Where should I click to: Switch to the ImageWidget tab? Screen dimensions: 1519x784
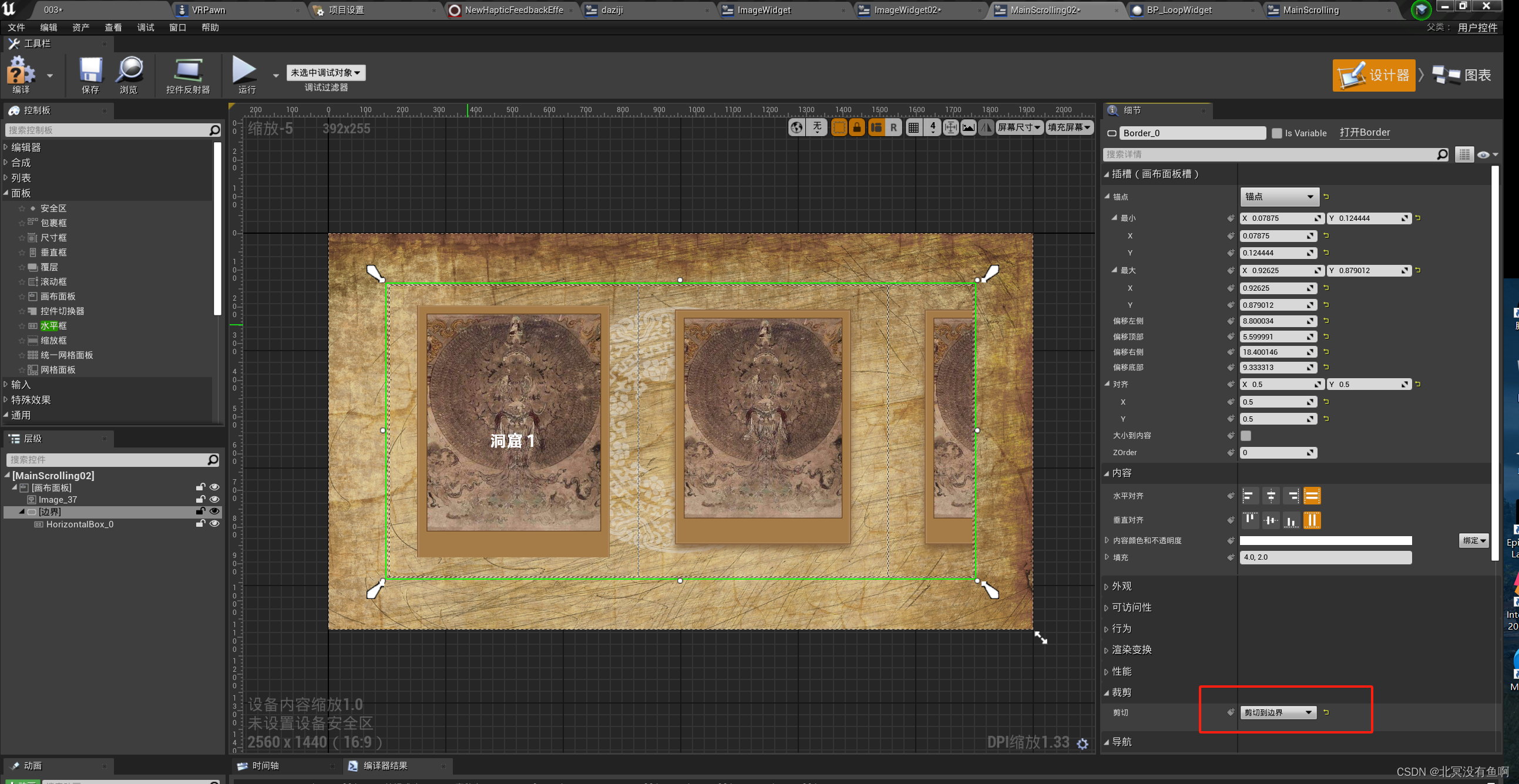764,10
